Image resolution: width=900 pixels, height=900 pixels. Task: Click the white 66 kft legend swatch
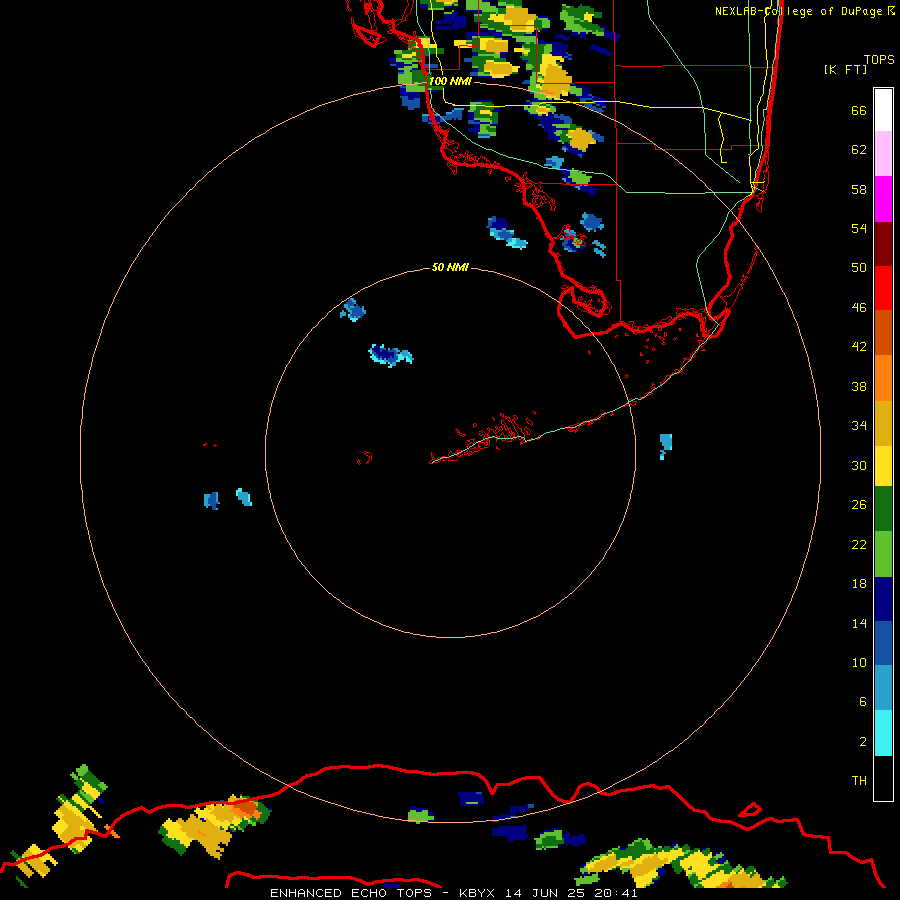(883, 110)
